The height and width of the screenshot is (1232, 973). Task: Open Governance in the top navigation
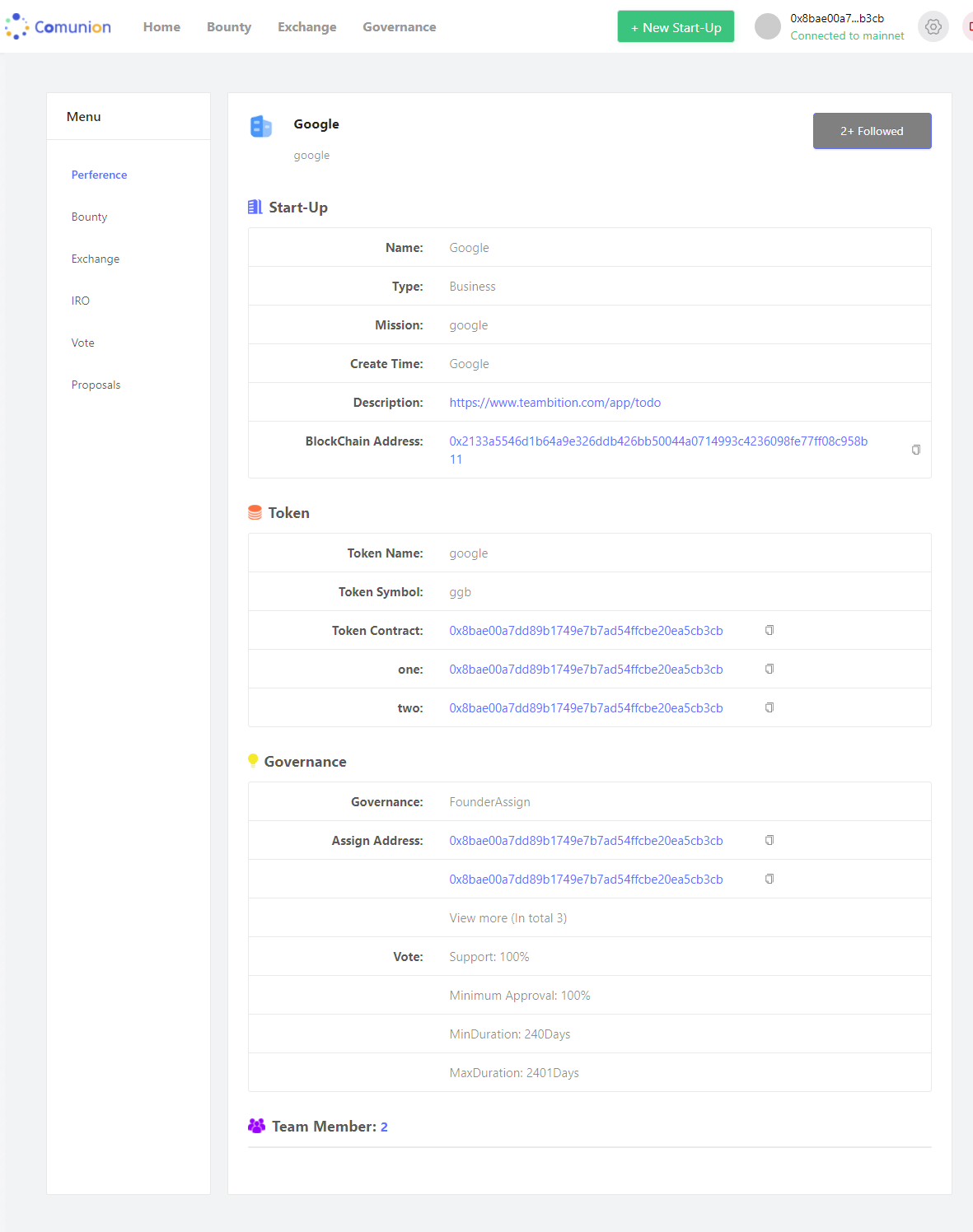click(x=400, y=27)
